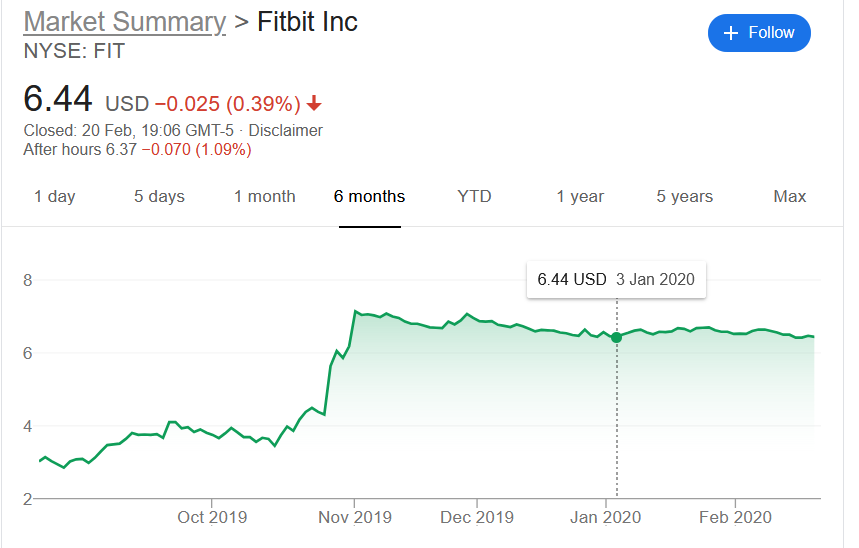Show the 1 year price chart
Screen dimensions: 859x548
pos(580,196)
